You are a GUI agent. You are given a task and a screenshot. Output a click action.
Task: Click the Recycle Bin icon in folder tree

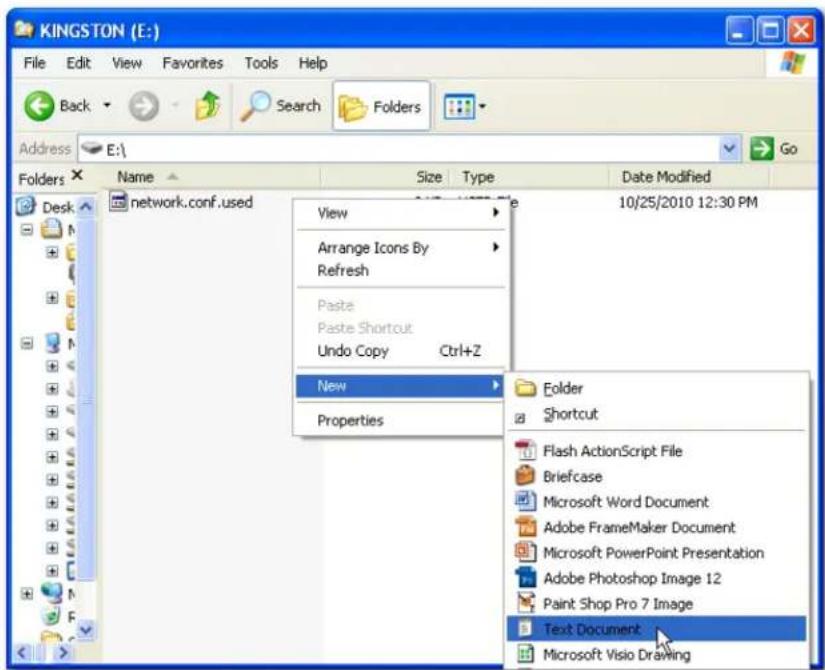(52, 615)
